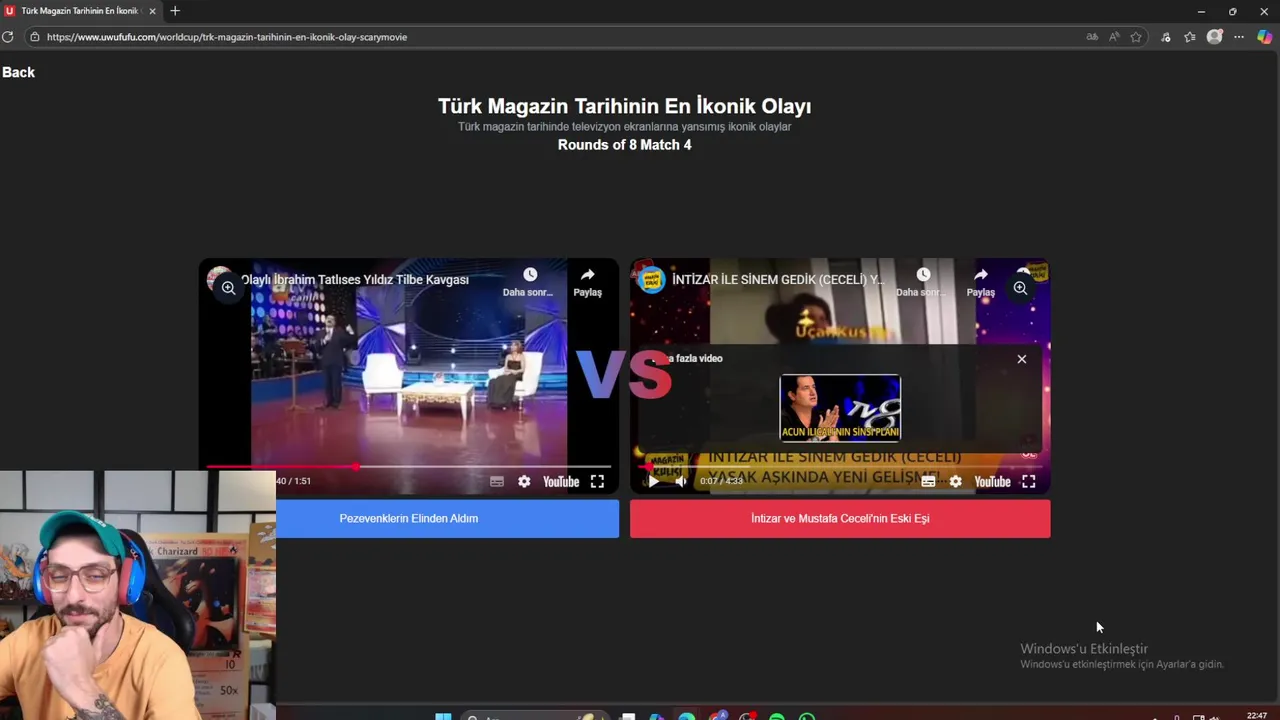Click the watch-later clock on the Tatlıses video
This screenshot has width=1280, height=720.
[x=530, y=275]
